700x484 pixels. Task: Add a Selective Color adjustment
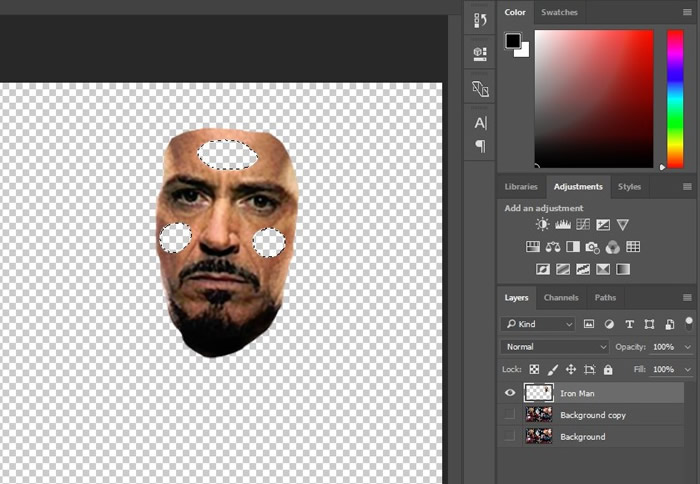point(603,269)
